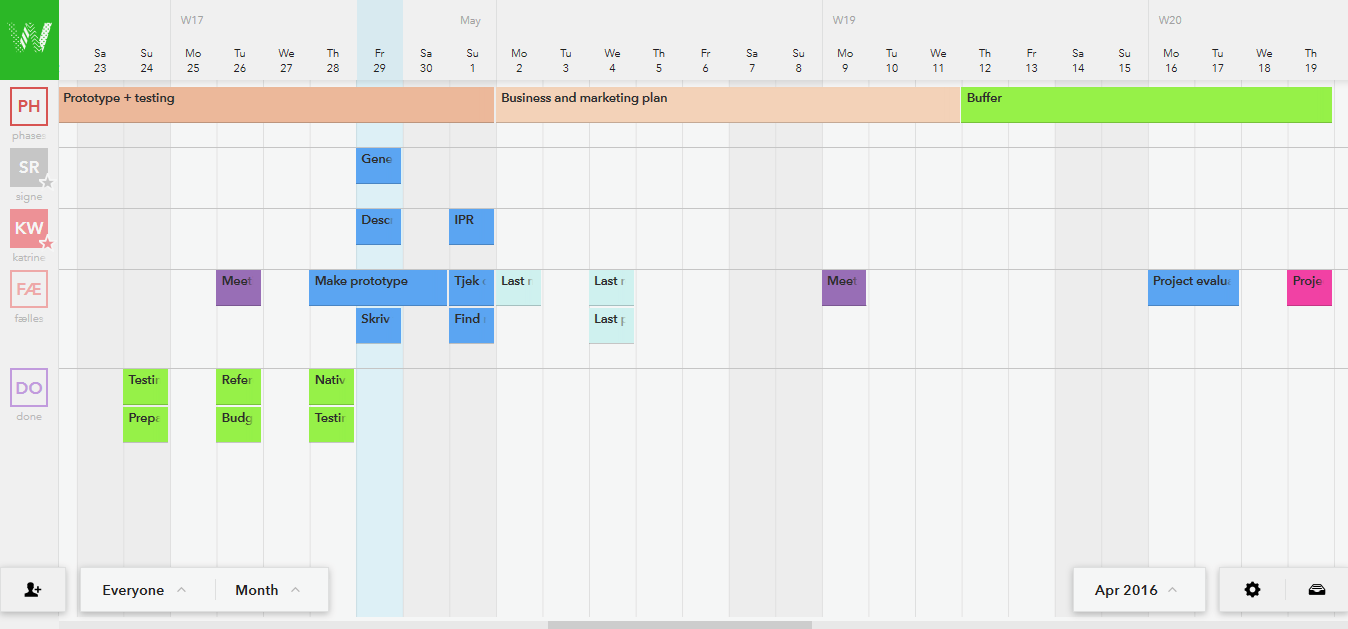The width and height of the screenshot is (1348, 629).
Task: Select the PH phases avatar icon
Action: click(29, 106)
